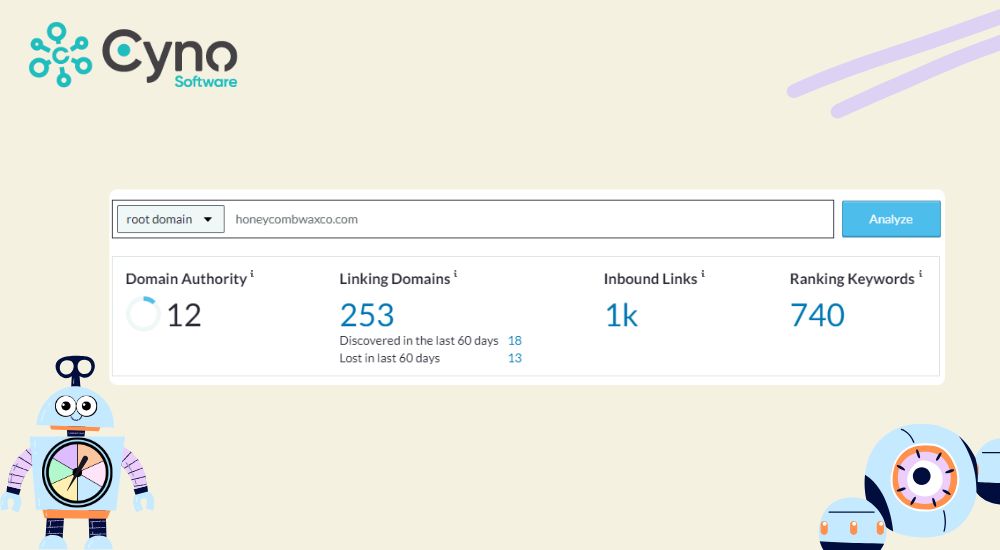Select the 18 discovered domains link

click(515, 341)
